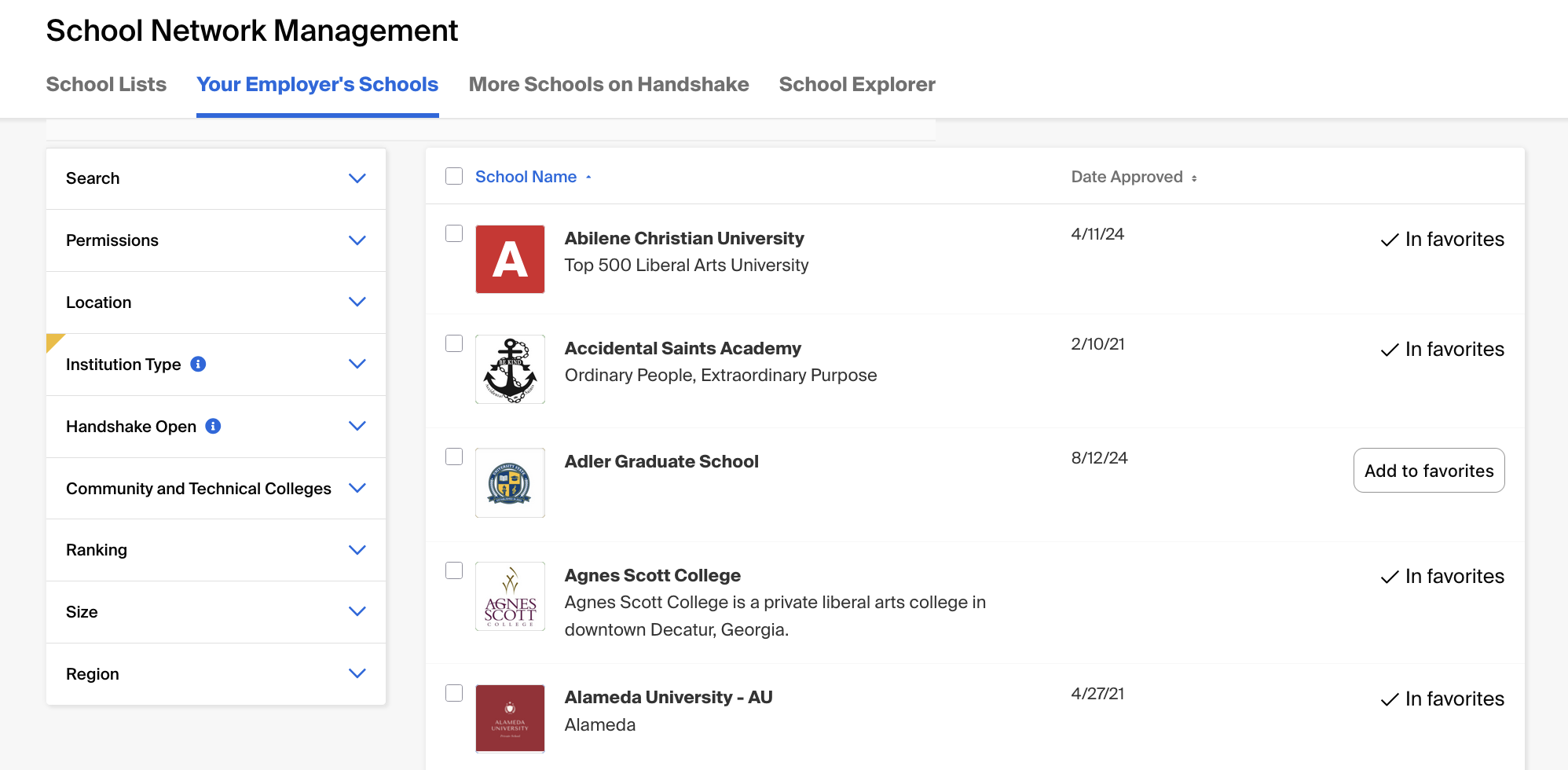Click checkmark icon for Accidental Saints favorites

1390,350
